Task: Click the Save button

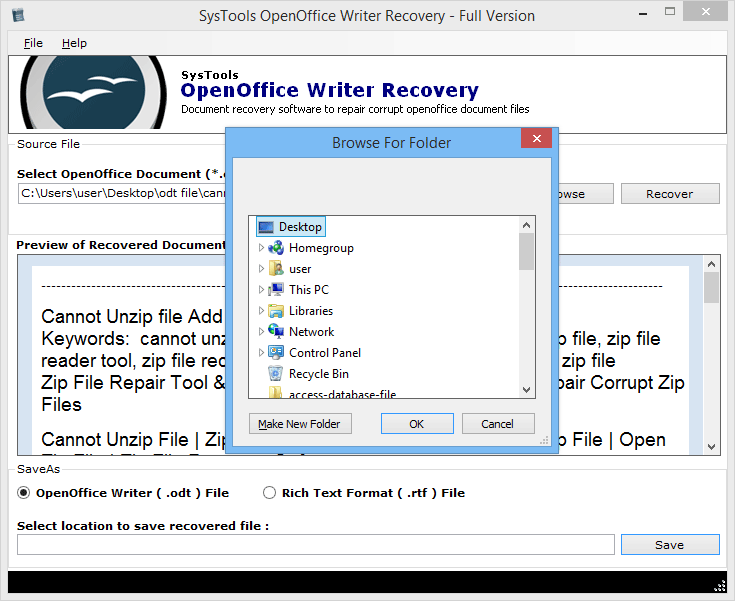Action: pos(670,545)
